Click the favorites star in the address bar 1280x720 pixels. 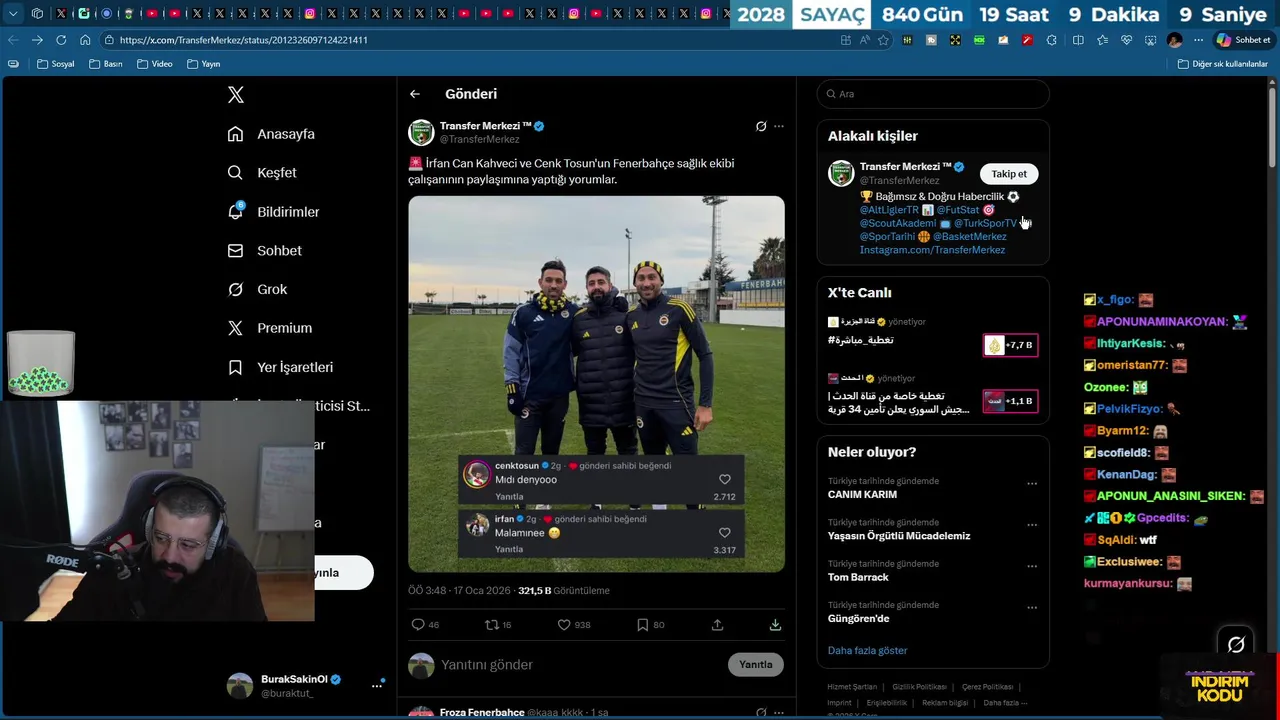pos(883,40)
